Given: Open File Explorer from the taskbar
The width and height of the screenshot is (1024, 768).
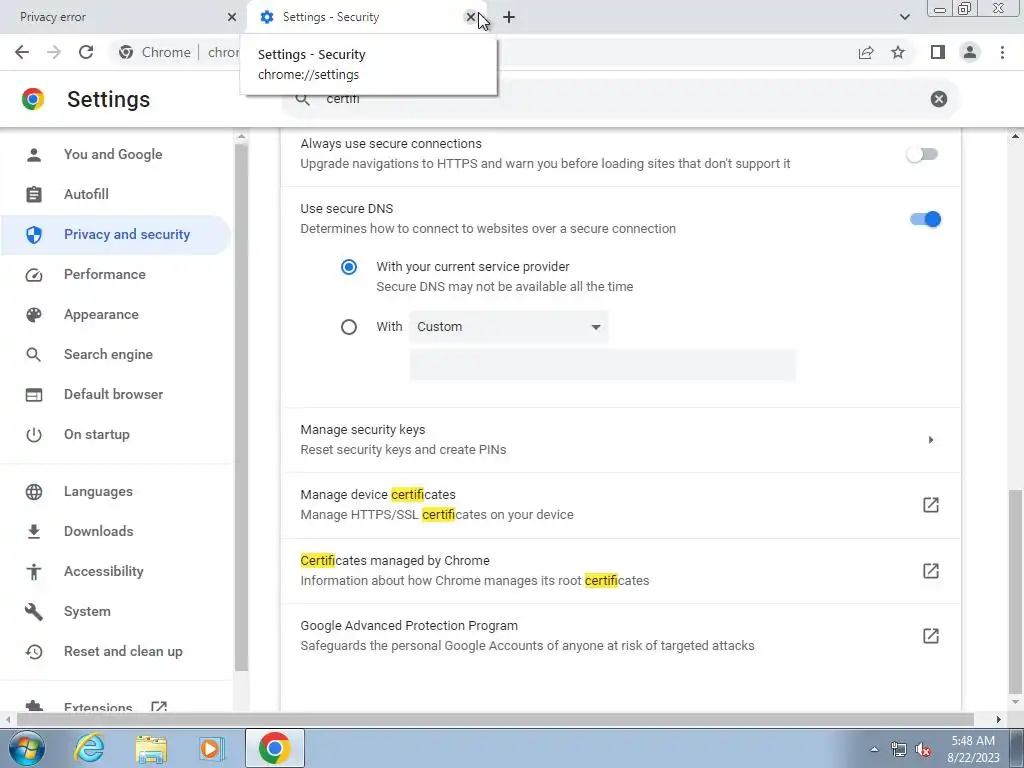Looking at the screenshot, I should coord(151,748).
